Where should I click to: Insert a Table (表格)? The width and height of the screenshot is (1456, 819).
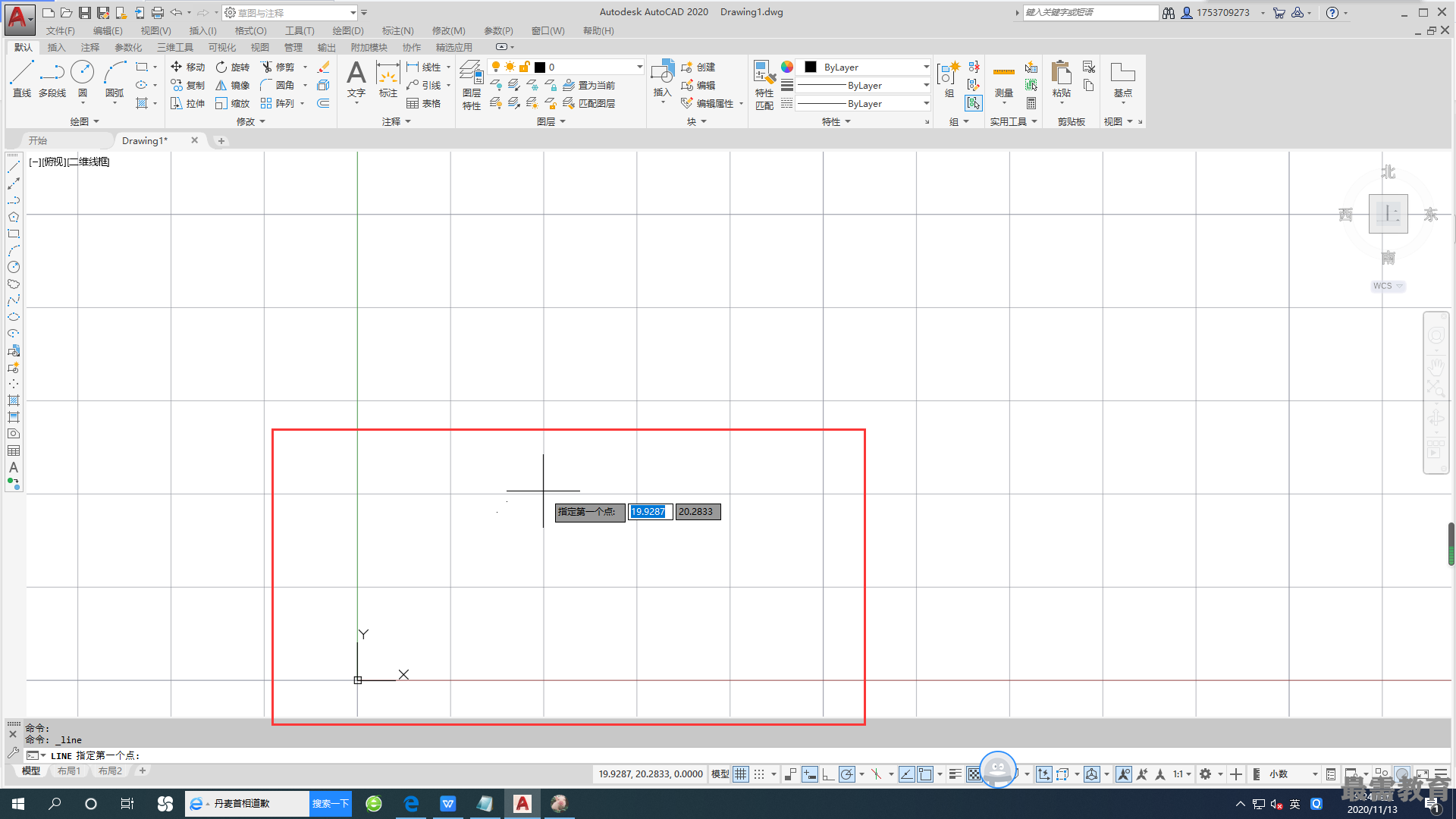click(x=424, y=103)
